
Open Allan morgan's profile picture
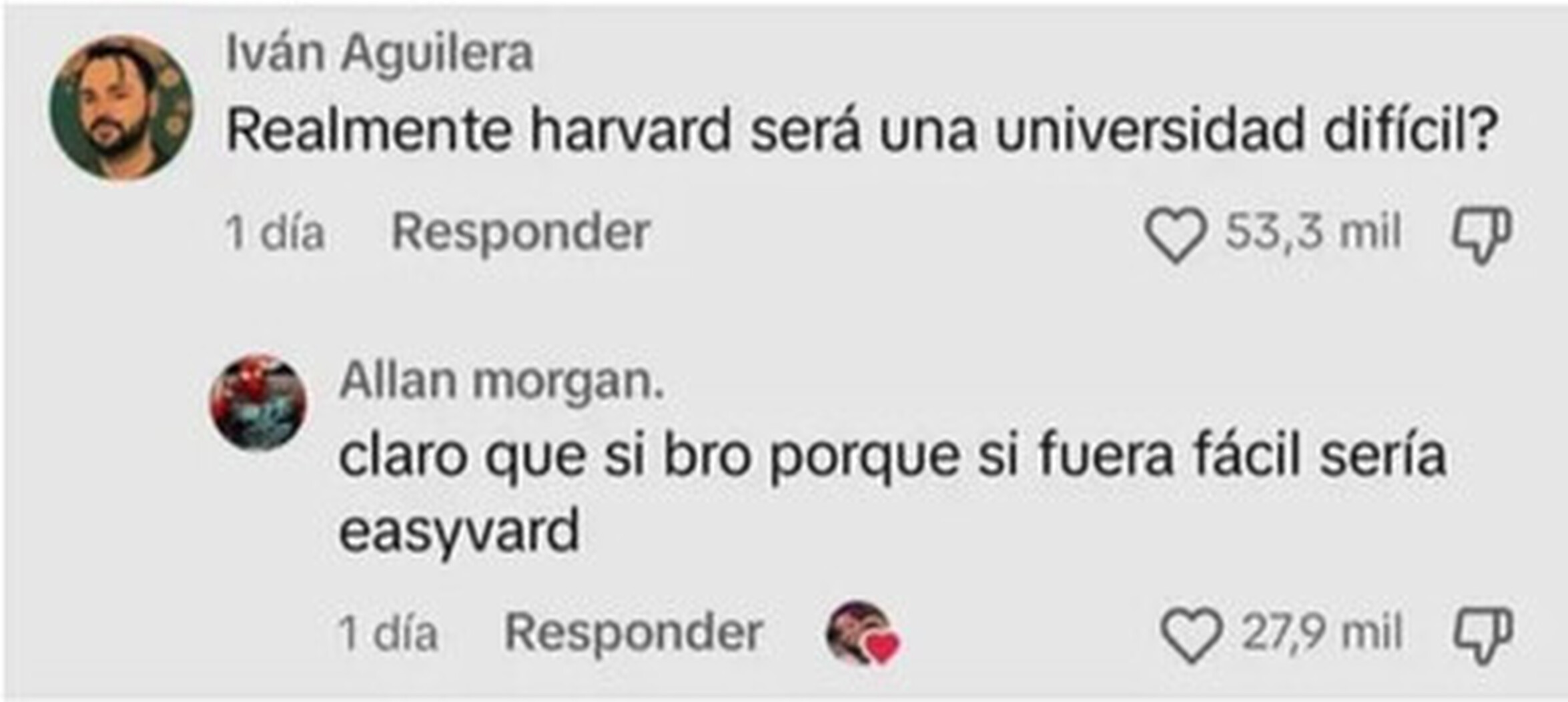click(x=258, y=402)
